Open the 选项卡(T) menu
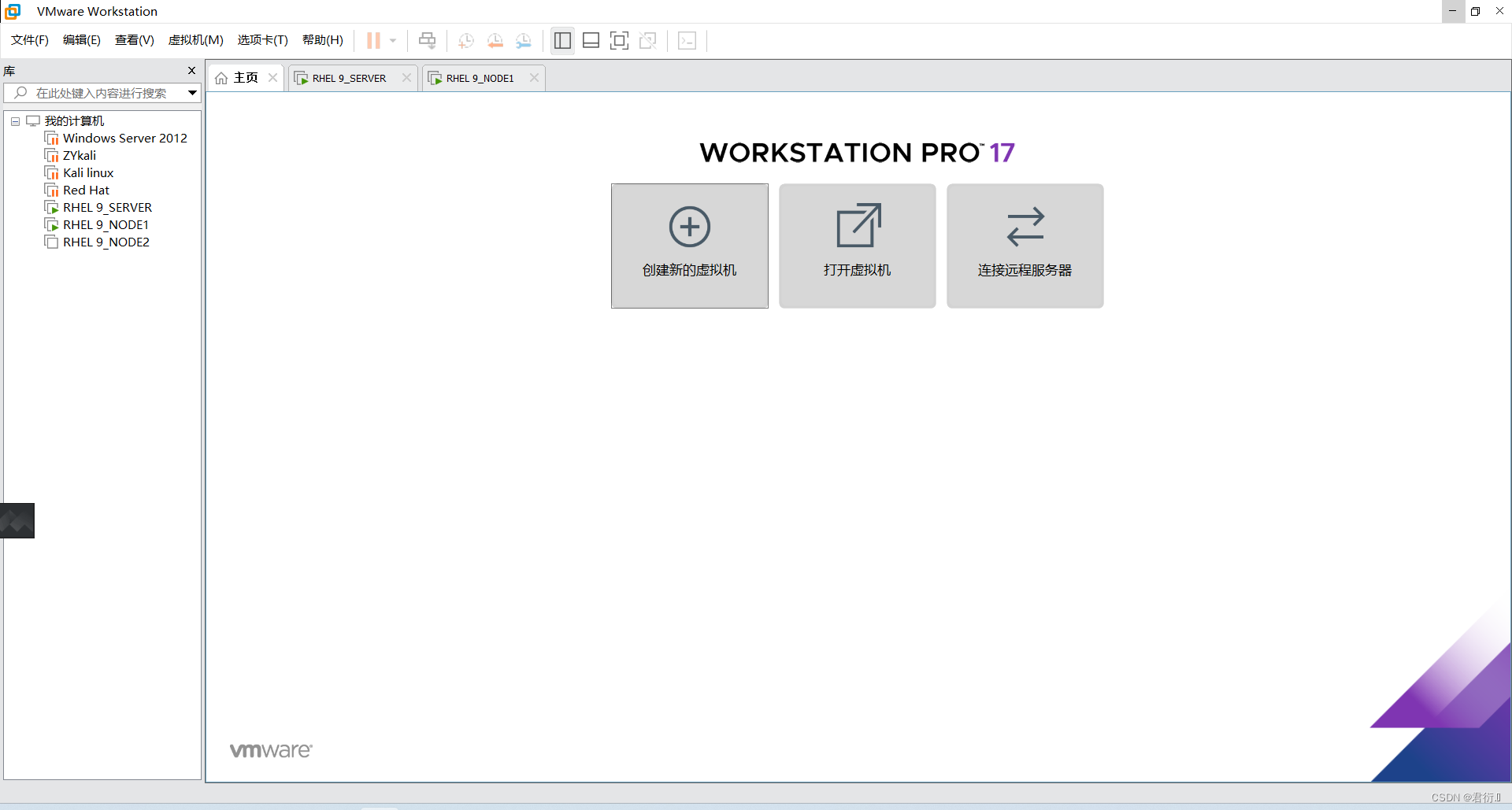This screenshot has height=810, width=1512. (262, 40)
